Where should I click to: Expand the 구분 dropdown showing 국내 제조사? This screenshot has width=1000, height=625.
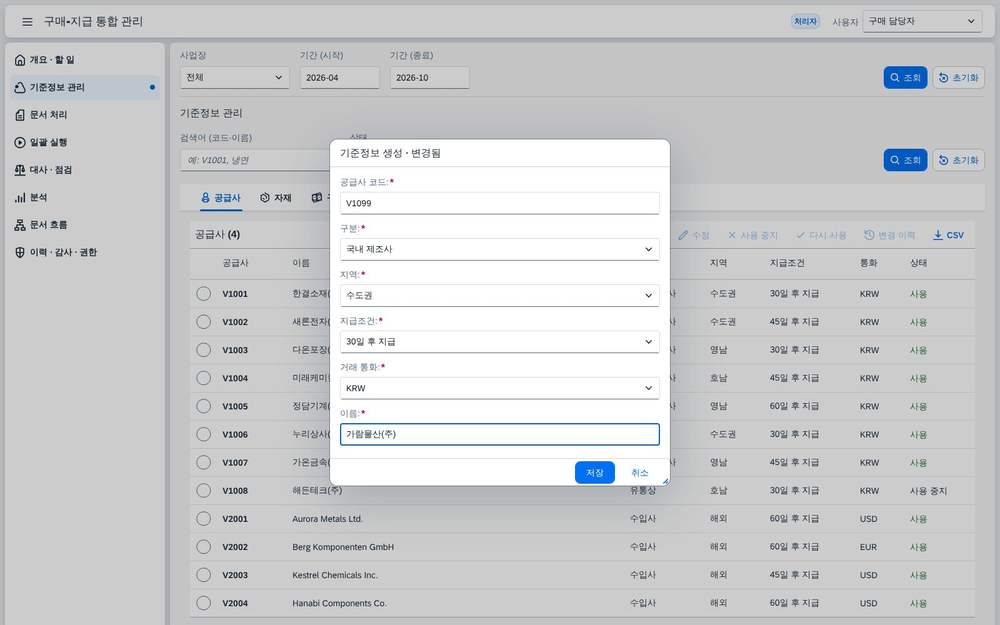point(499,249)
